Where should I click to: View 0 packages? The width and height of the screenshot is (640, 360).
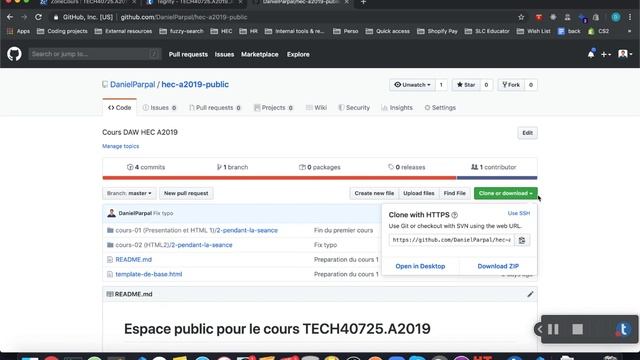(x=320, y=167)
